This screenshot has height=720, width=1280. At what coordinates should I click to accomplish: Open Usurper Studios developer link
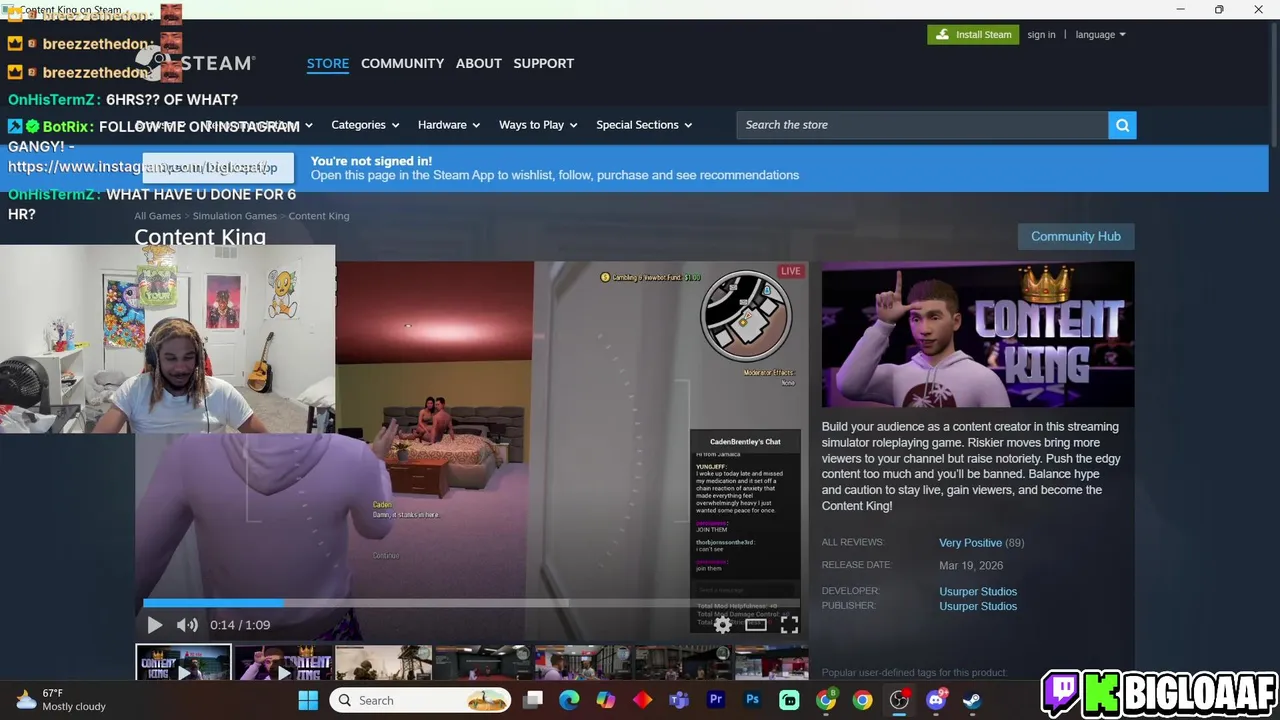(978, 591)
